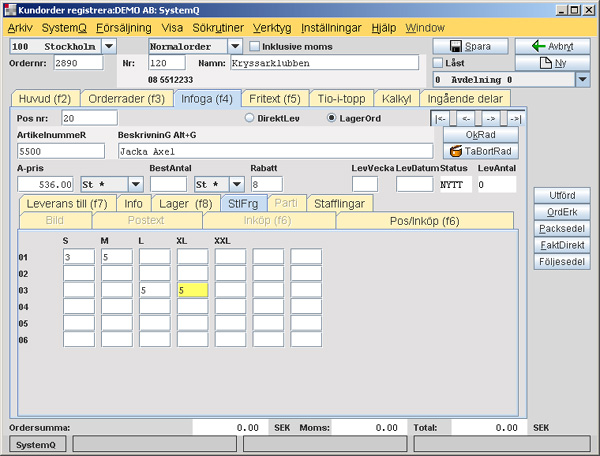Click the empty BestAntal field
600x456 pixels.
[168, 184]
